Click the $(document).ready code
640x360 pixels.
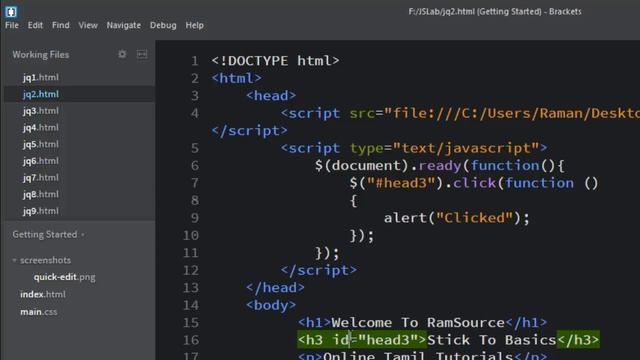[x=388, y=166]
